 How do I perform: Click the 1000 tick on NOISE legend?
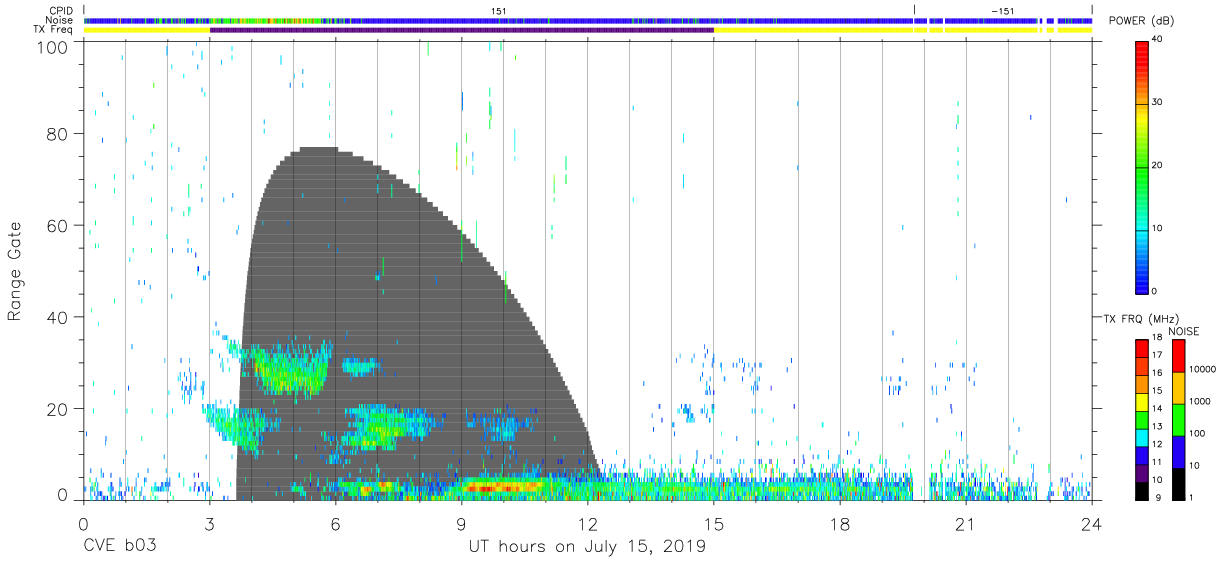(1201, 401)
